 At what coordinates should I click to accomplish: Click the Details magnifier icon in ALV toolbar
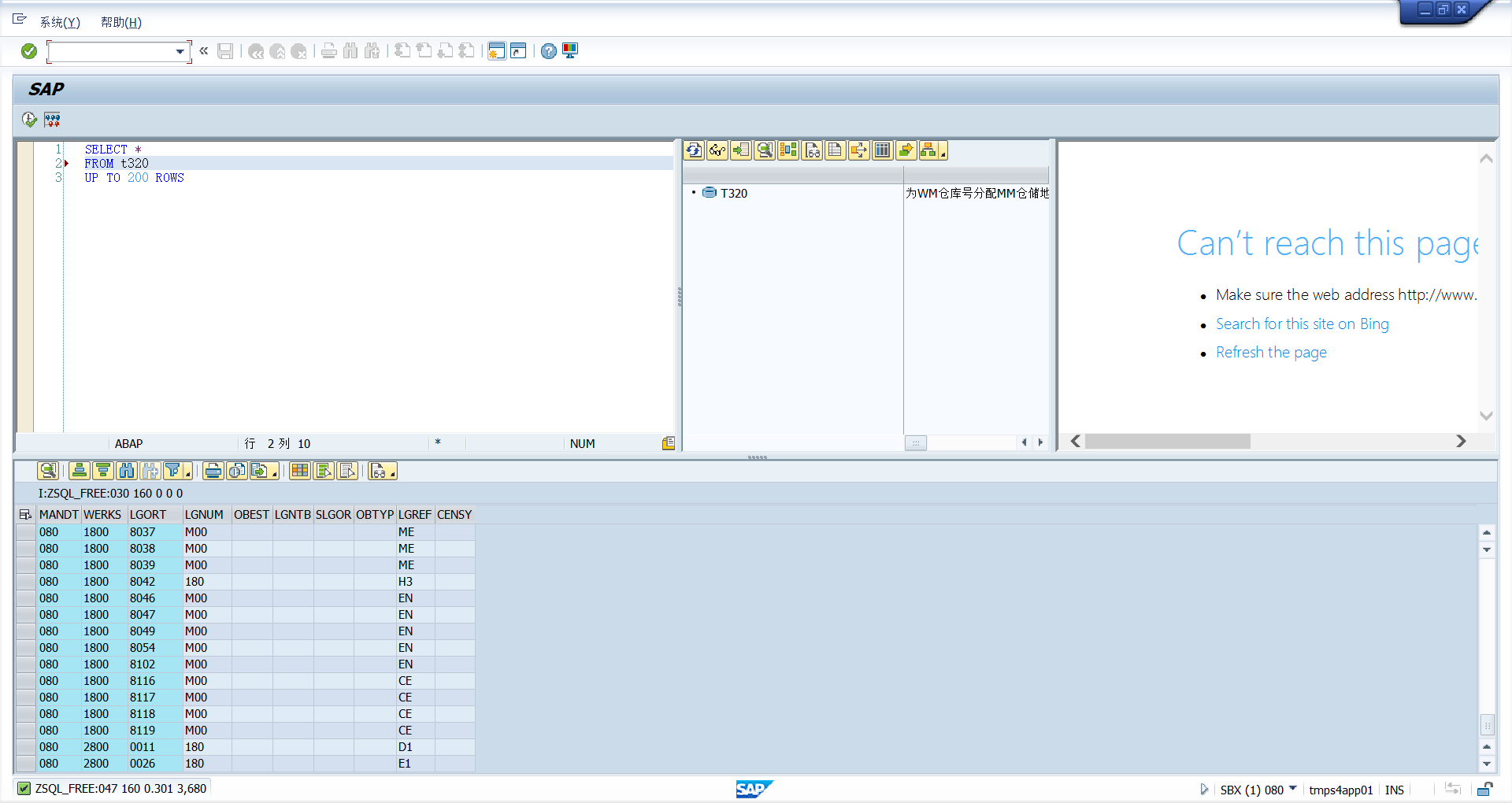tap(48, 471)
